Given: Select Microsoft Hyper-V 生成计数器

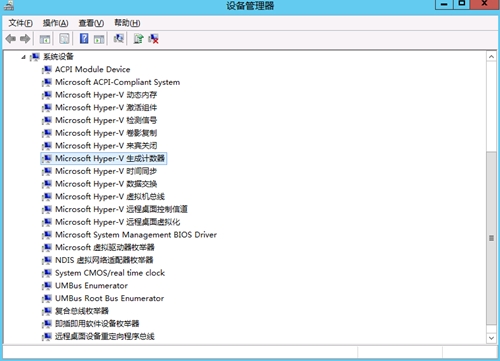Looking at the screenshot, I should pos(110,158).
